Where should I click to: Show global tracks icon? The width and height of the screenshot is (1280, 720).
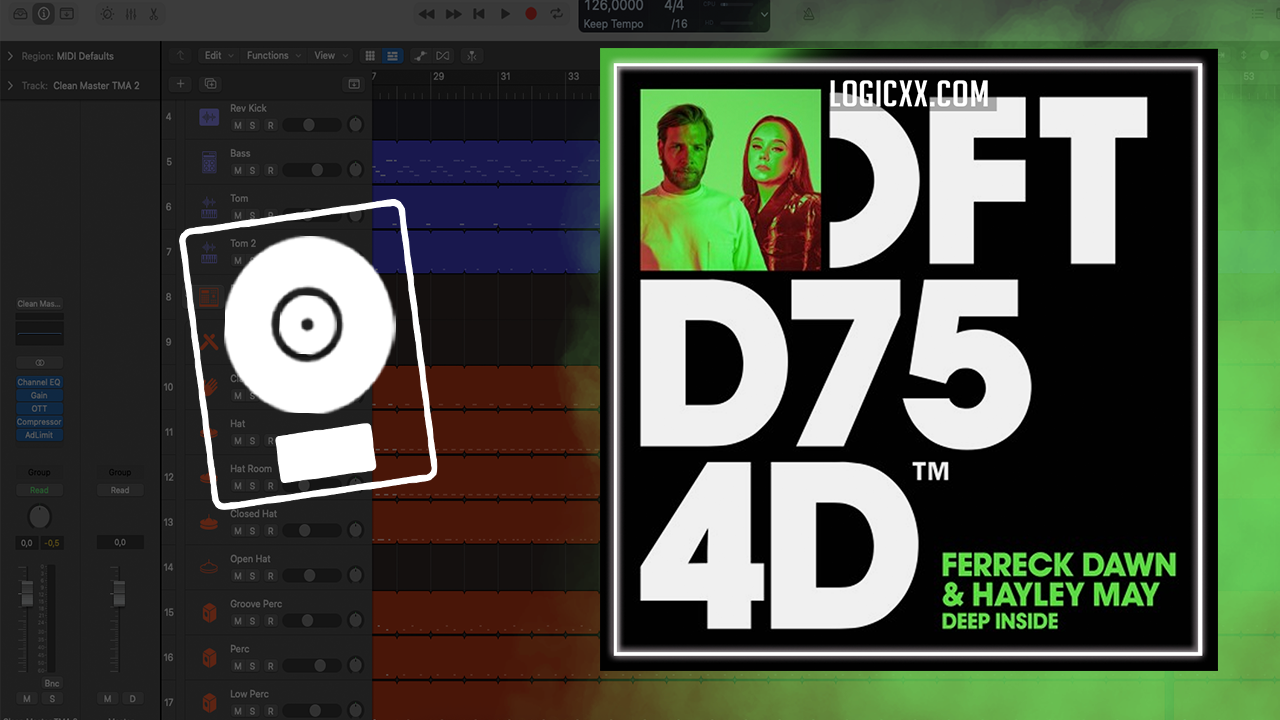point(353,84)
